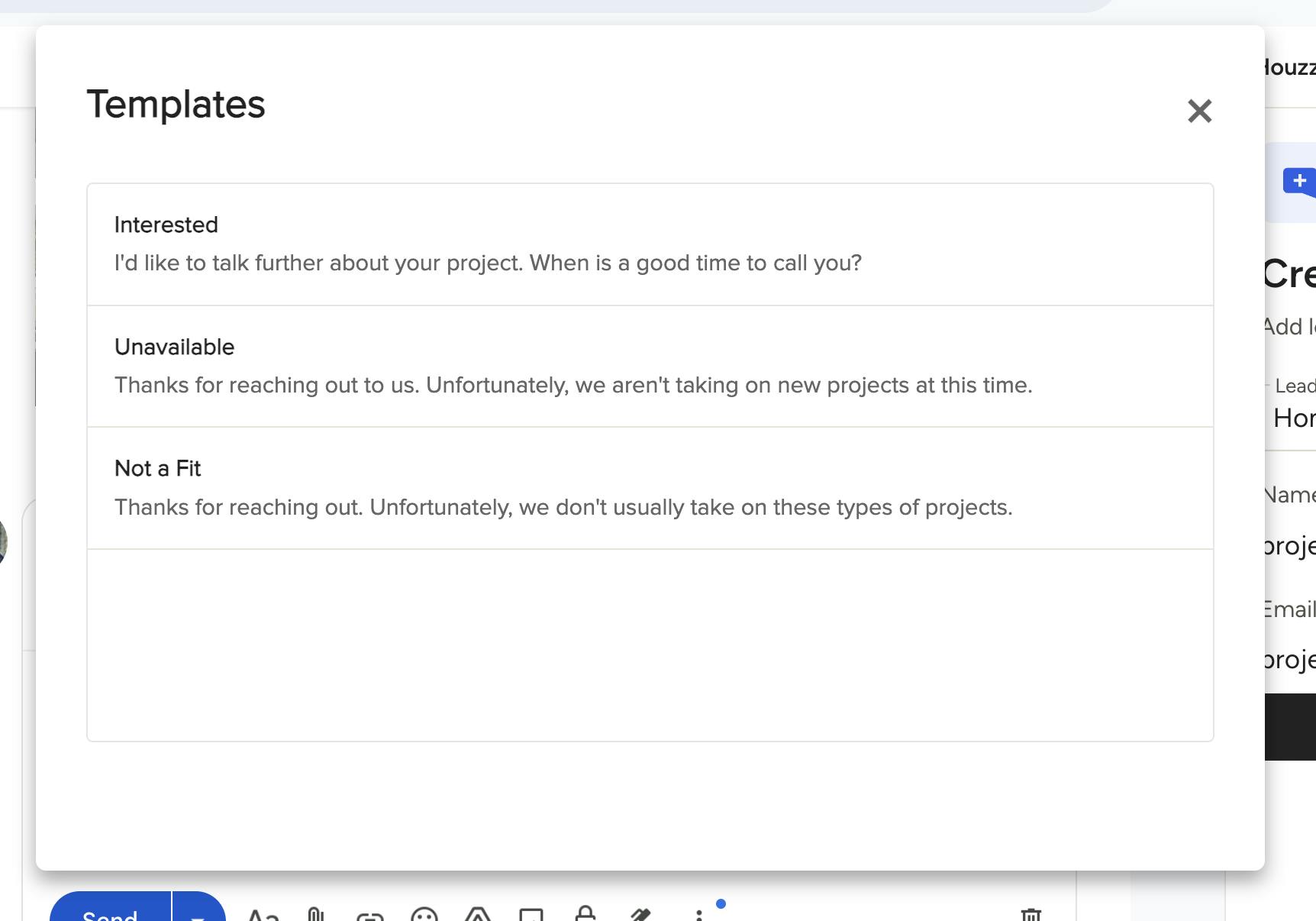Click the insert photo icon
1316x921 pixels.
(531, 914)
